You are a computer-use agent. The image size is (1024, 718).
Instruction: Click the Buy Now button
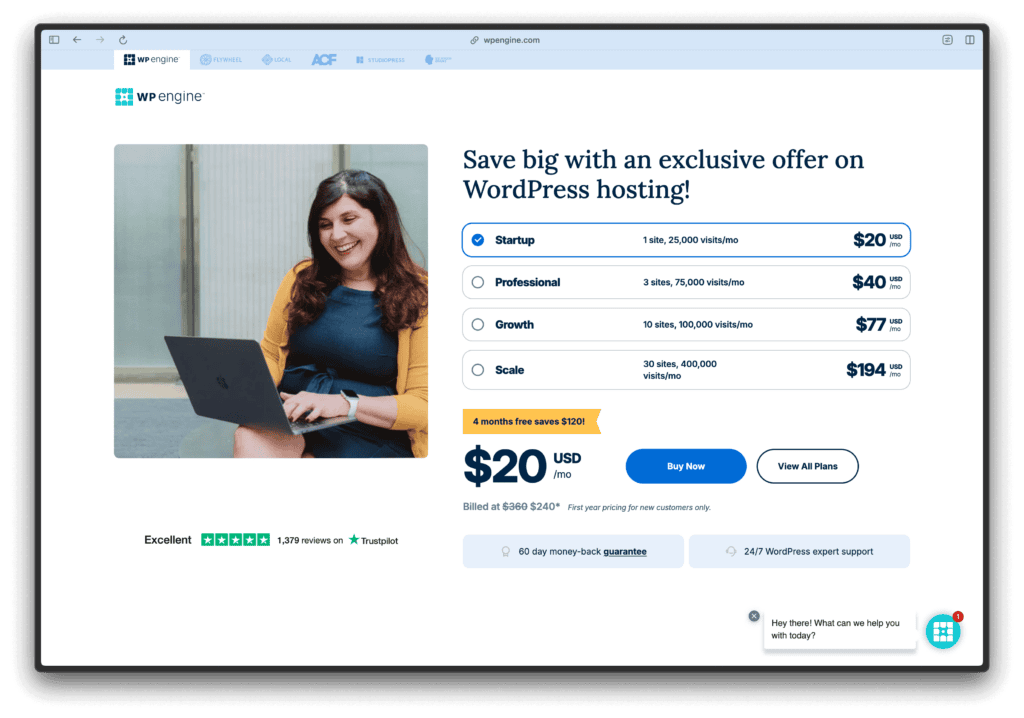pyautogui.click(x=686, y=466)
